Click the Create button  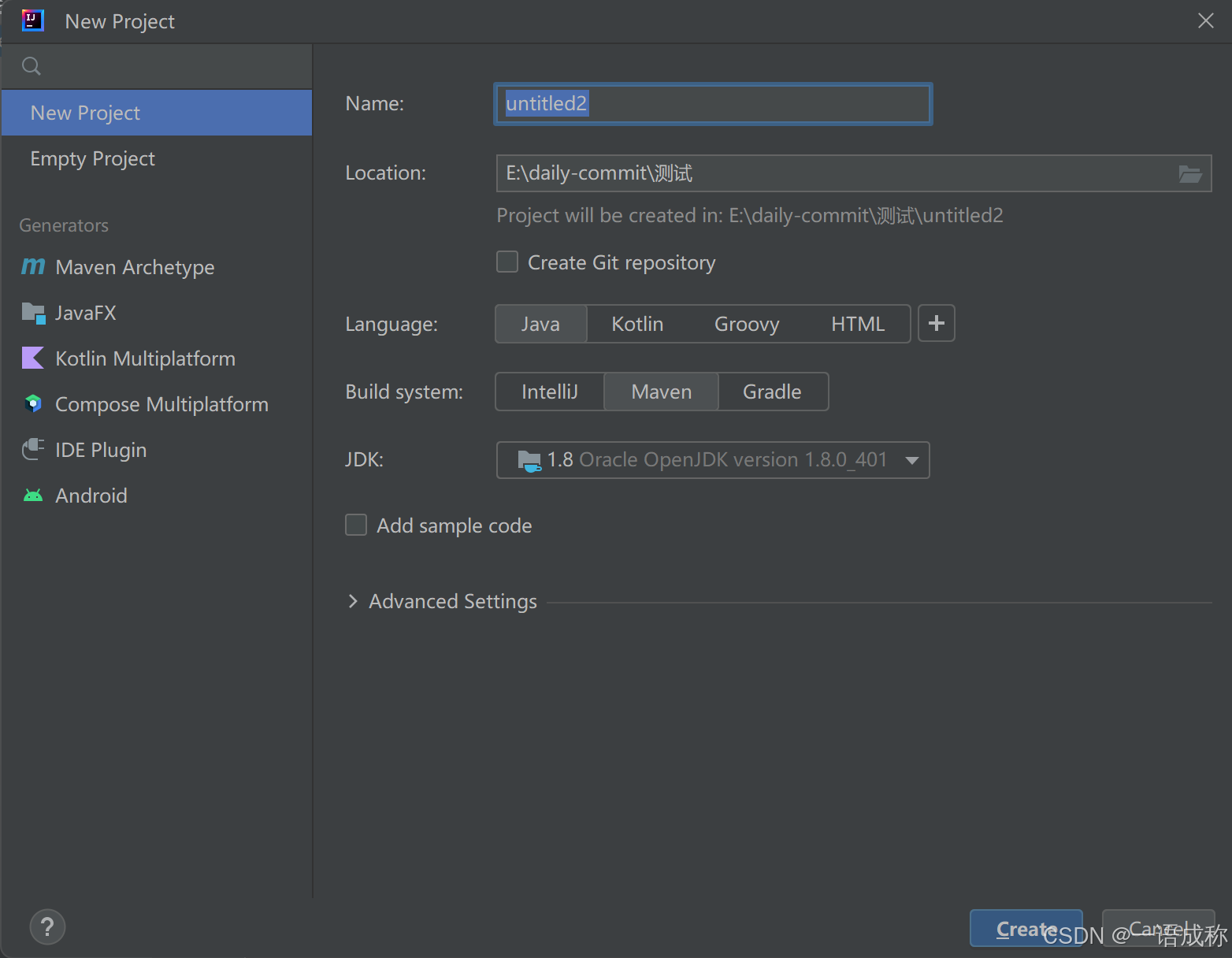pos(1026,929)
